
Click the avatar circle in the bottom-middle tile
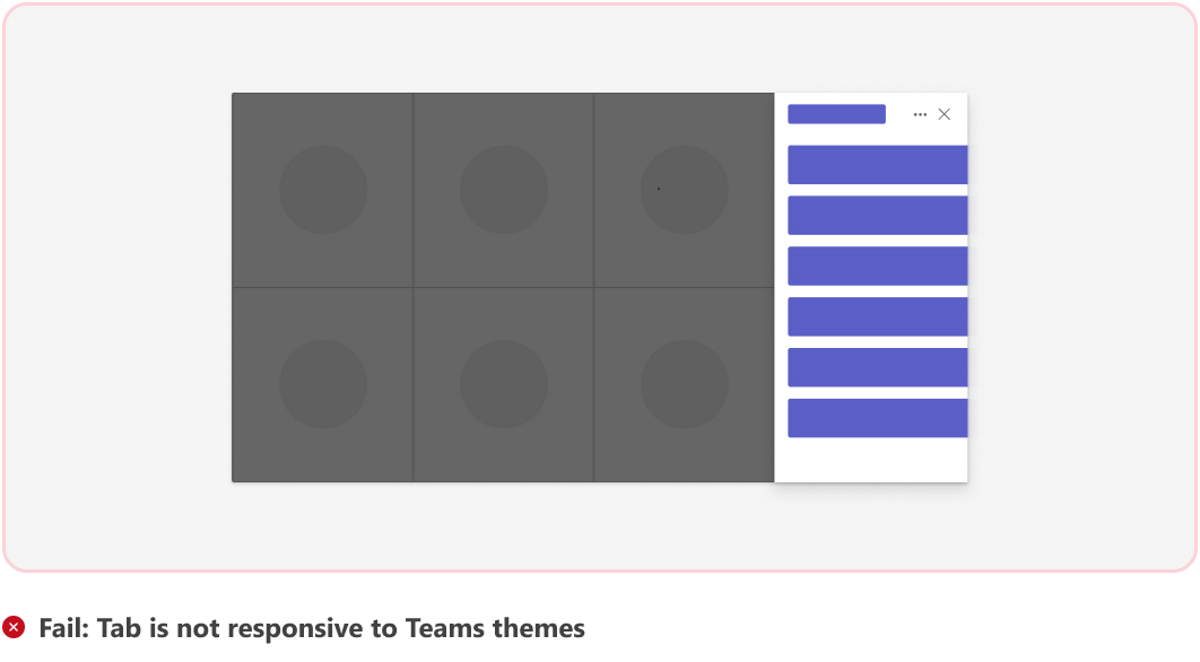[504, 384]
